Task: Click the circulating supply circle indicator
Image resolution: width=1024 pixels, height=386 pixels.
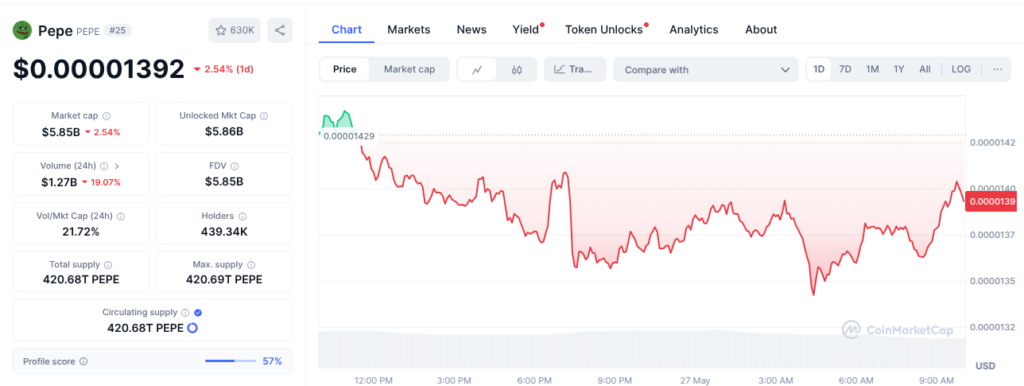Action: pos(192,328)
